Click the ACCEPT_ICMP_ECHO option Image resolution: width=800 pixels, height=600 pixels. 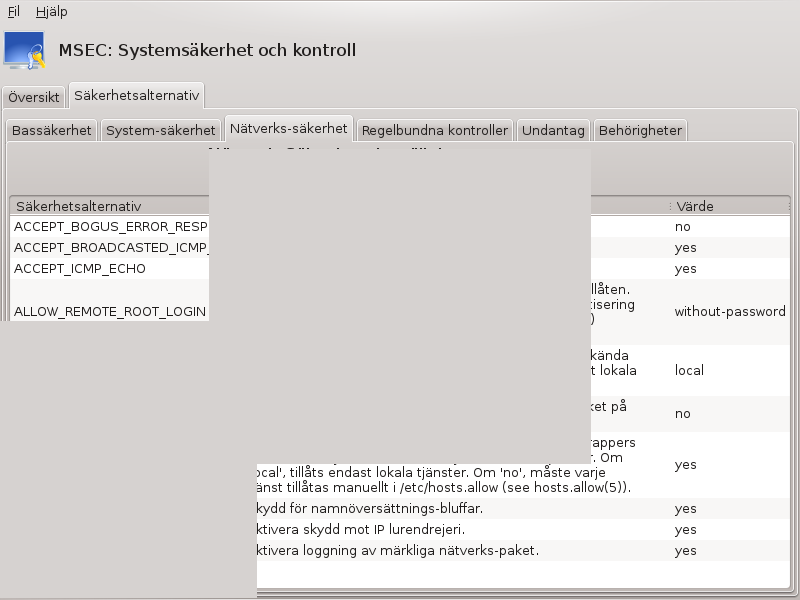coord(80,269)
